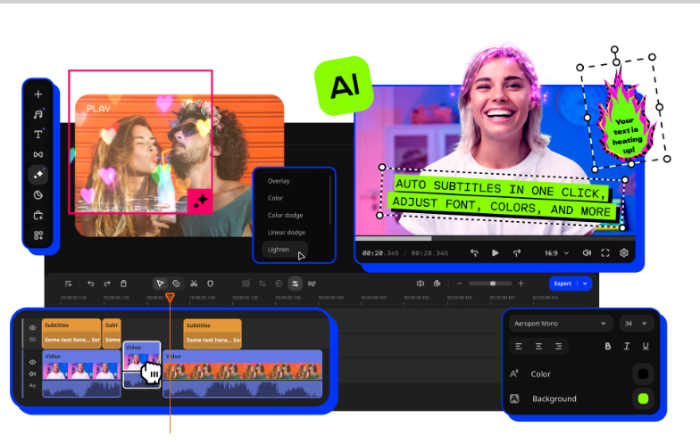
Task: Toggle underline text formatting
Action: pos(646,346)
